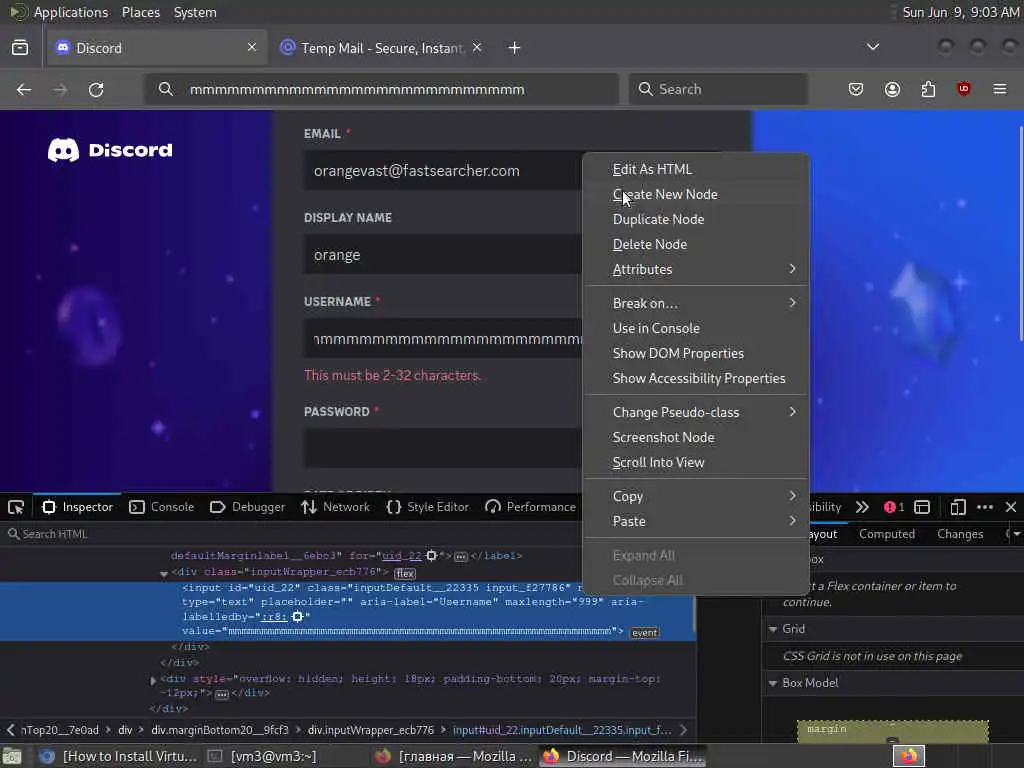Click the flex badge on inputWrapper div
The width and height of the screenshot is (1024, 768).
click(x=405, y=573)
